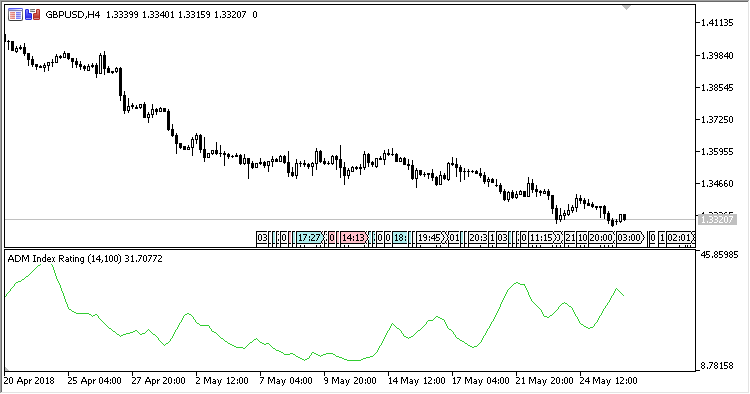Click the 7 May 04:00 time label
The image size is (750, 394).
tap(286, 381)
